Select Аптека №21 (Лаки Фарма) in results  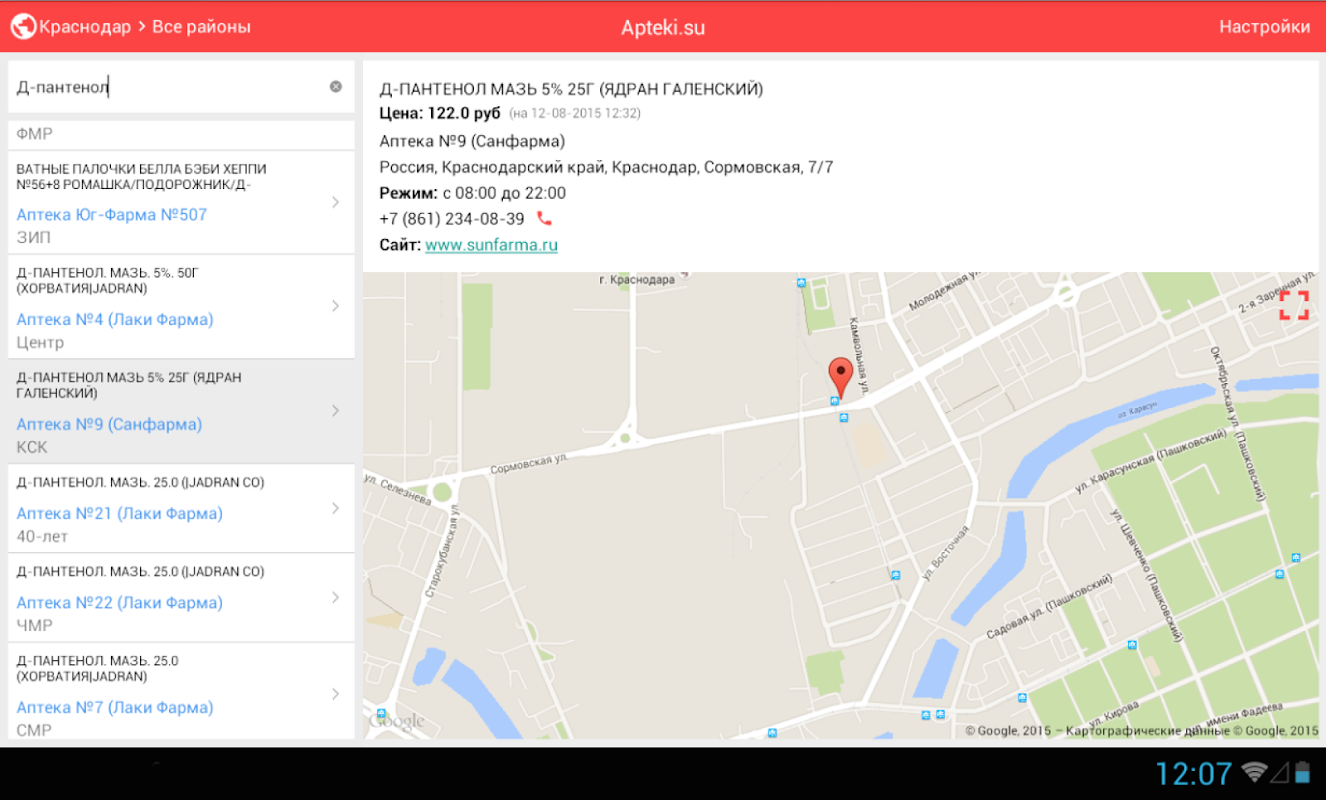coord(120,513)
